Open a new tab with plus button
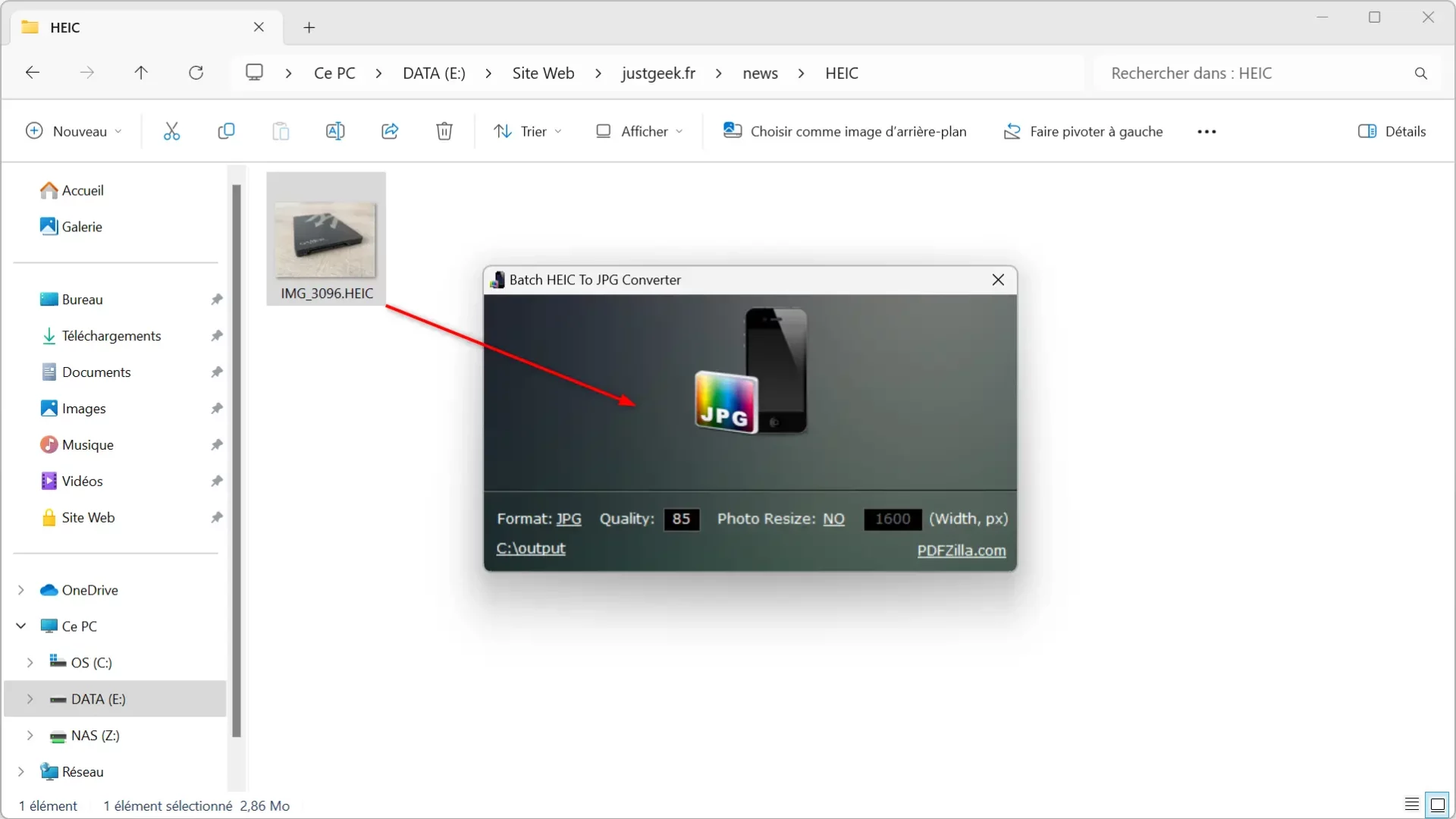The width and height of the screenshot is (1456, 819). click(x=309, y=28)
